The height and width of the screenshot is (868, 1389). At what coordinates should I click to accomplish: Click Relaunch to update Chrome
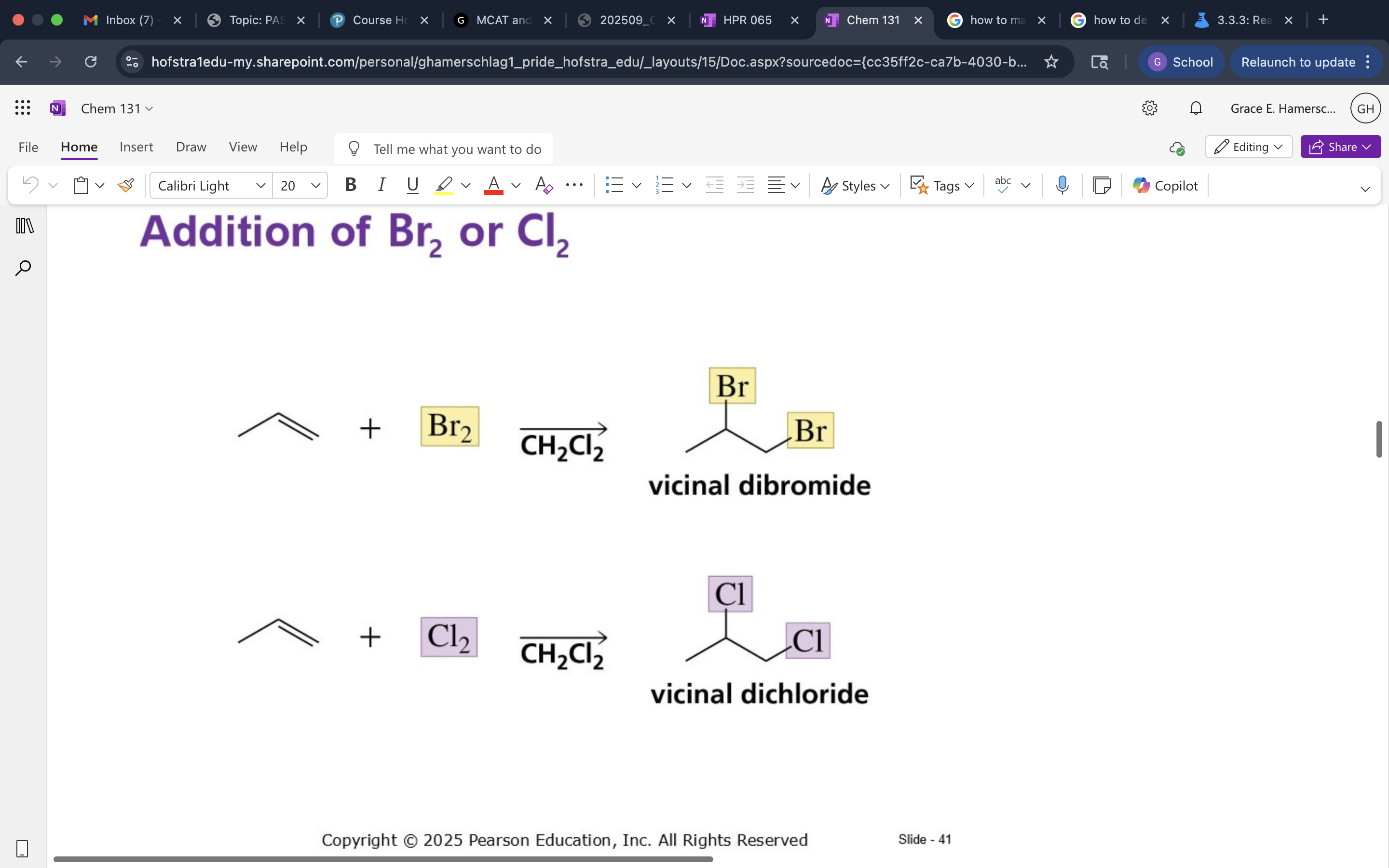click(1298, 61)
